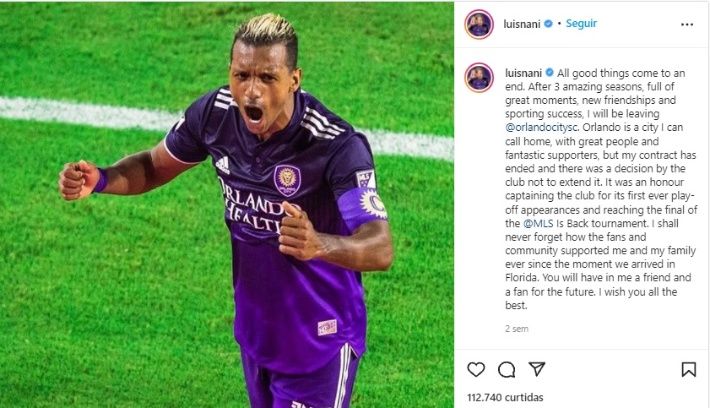Image resolution: width=710 pixels, height=408 pixels.
Task: Open the luisnani avatar in the post header
Action: click(x=479, y=24)
